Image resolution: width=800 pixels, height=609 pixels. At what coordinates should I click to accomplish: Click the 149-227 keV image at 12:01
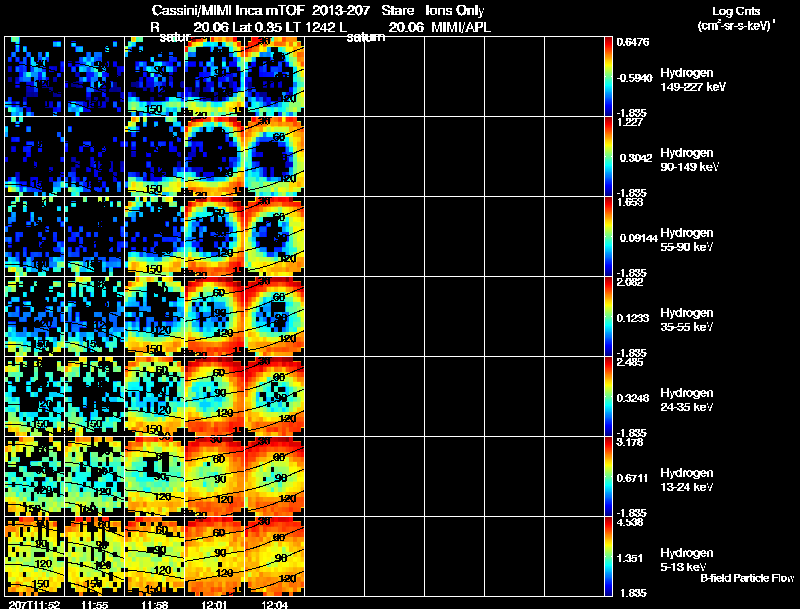tap(215, 76)
